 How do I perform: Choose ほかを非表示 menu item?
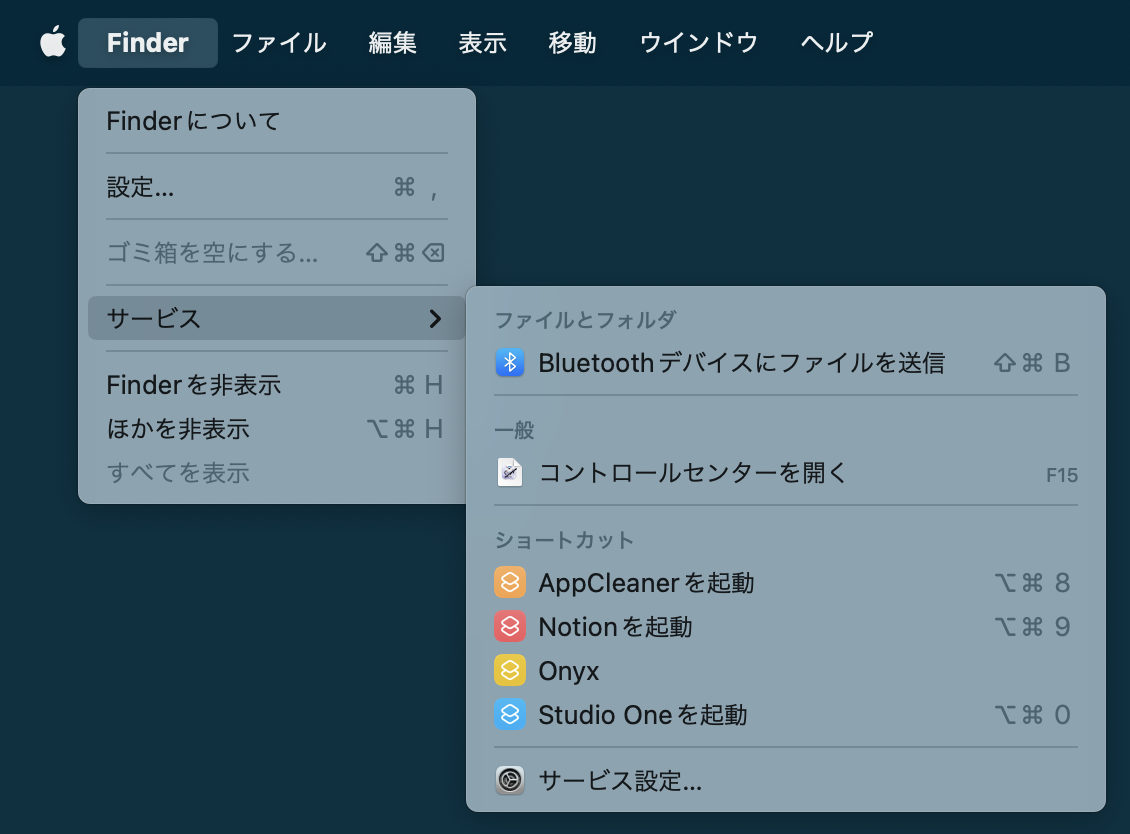click(178, 429)
